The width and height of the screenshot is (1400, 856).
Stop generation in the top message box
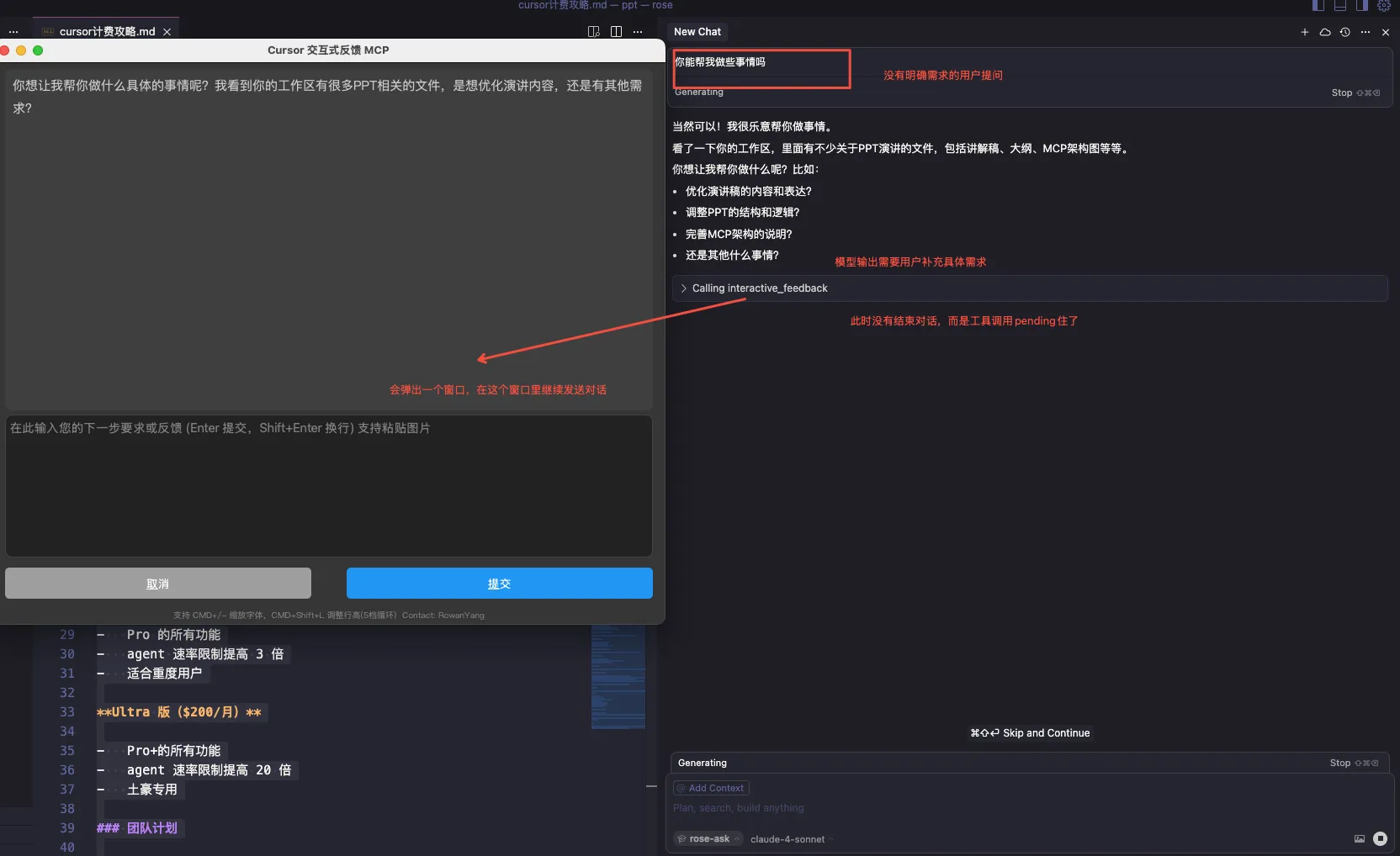[x=1355, y=92]
